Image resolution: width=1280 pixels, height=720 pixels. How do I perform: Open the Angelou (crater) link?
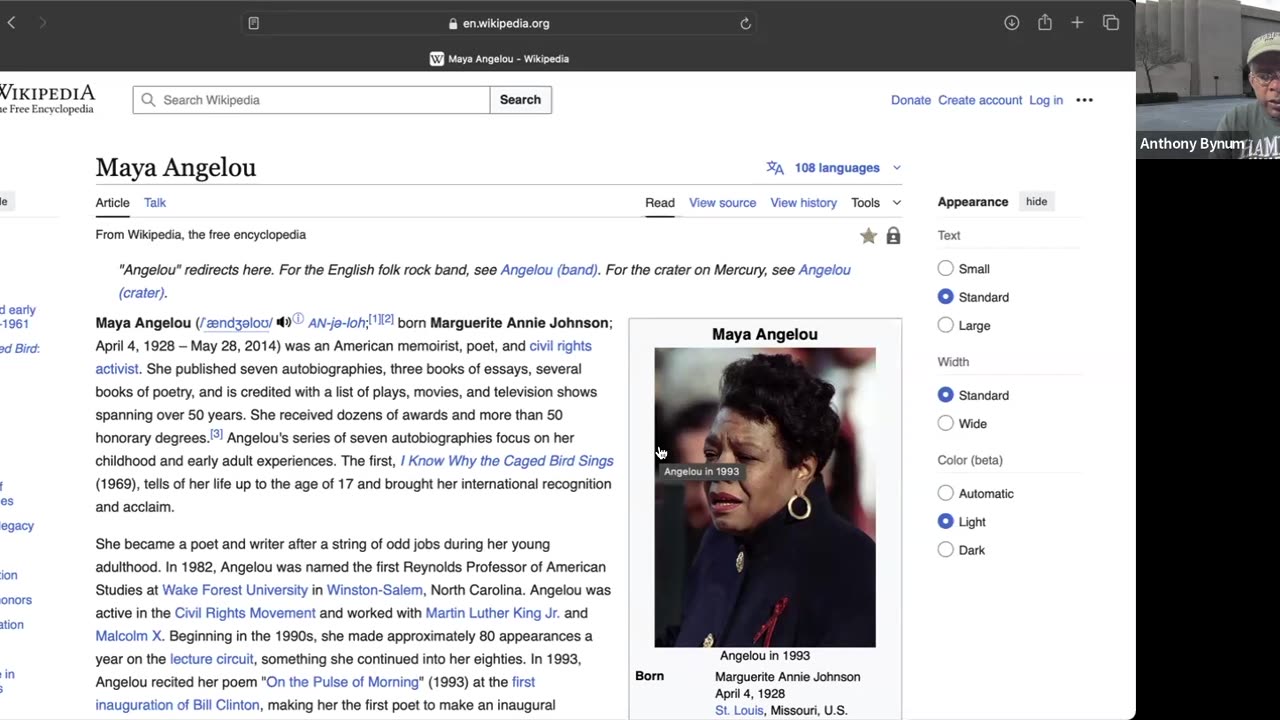coord(825,270)
